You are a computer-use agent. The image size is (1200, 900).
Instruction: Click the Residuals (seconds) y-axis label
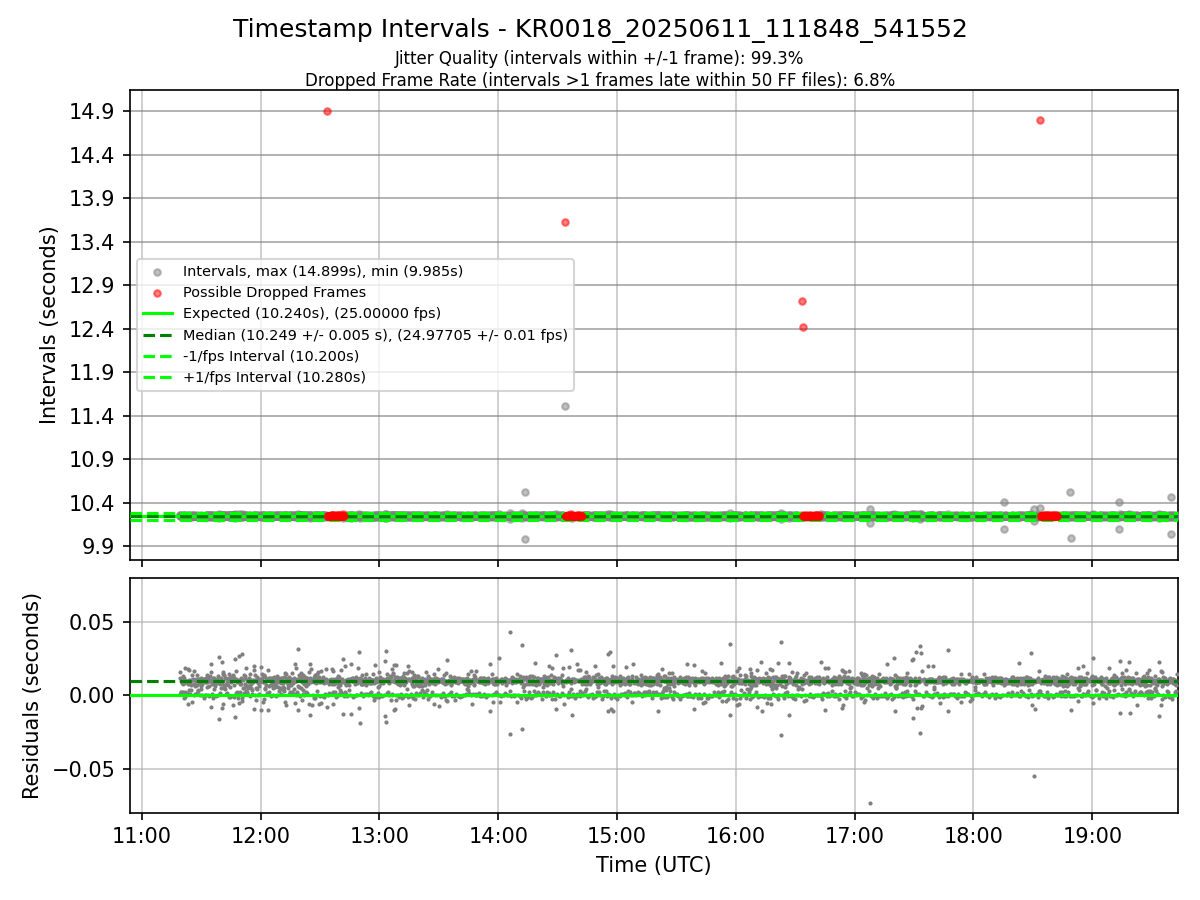click(31, 696)
